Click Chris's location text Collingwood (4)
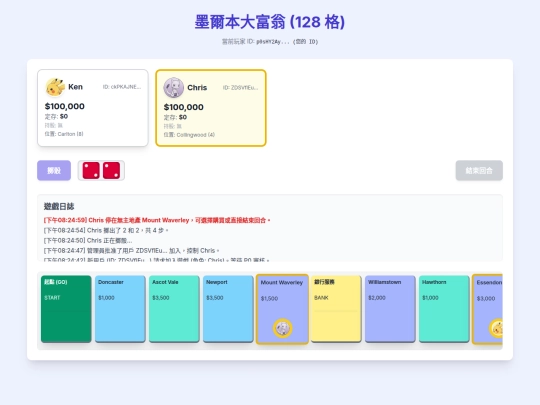540x405 pixels. coord(189,135)
